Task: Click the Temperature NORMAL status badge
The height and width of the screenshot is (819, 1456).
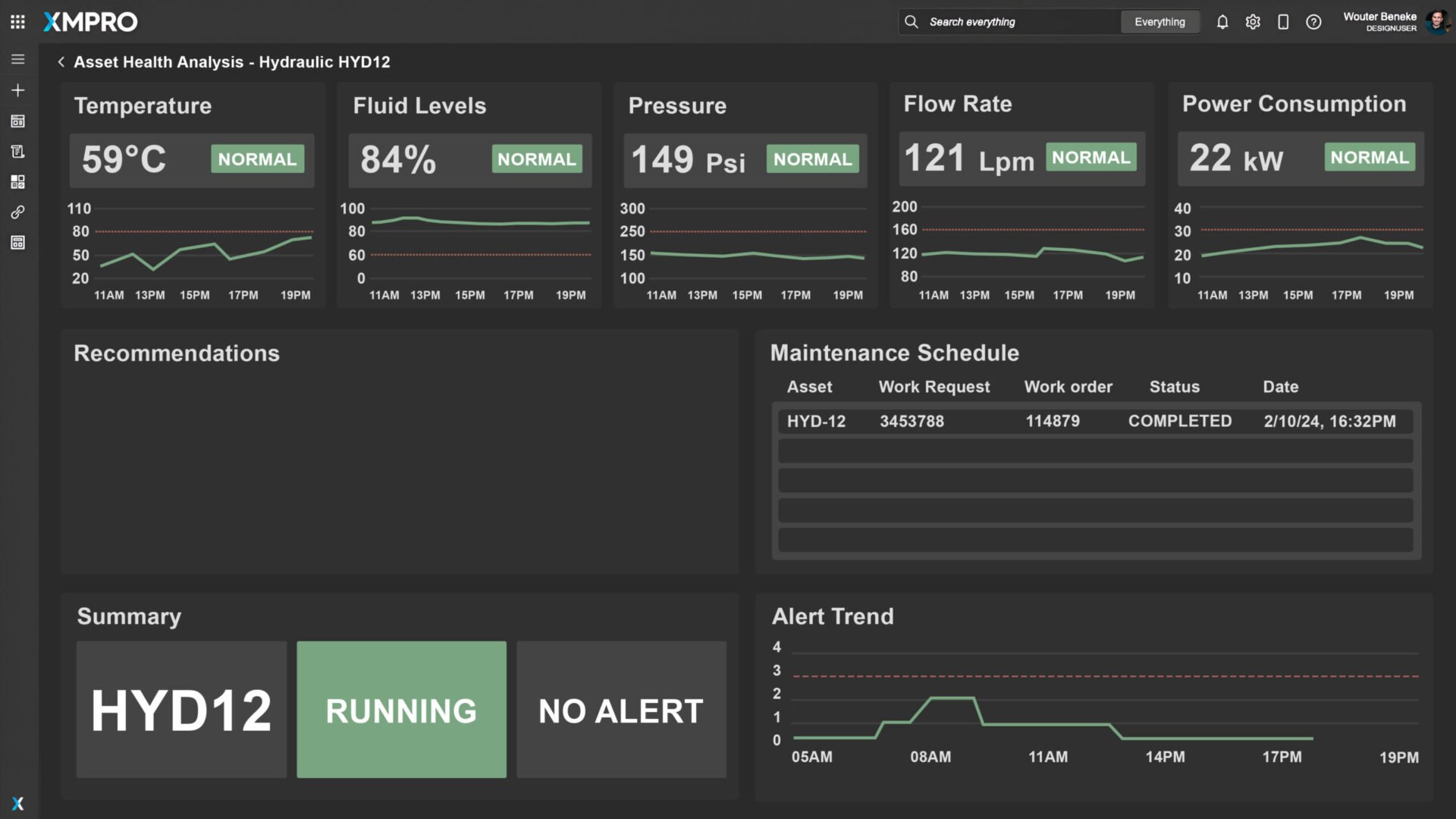Action: (x=257, y=159)
